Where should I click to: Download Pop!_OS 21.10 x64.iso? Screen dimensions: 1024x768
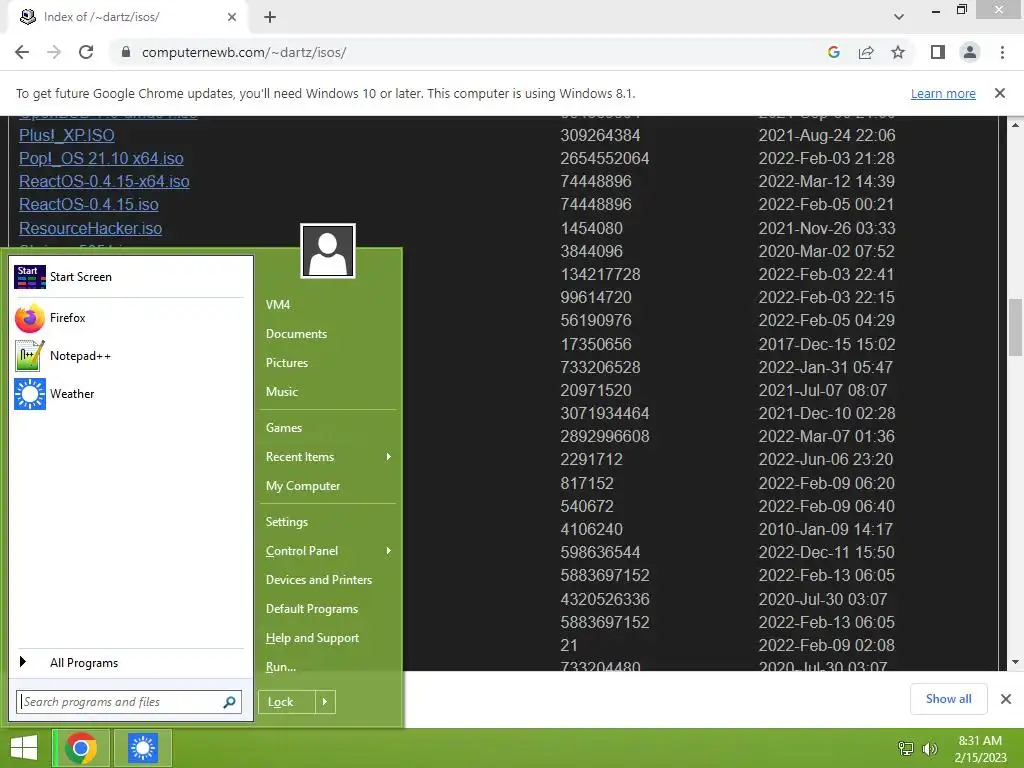click(101, 158)
